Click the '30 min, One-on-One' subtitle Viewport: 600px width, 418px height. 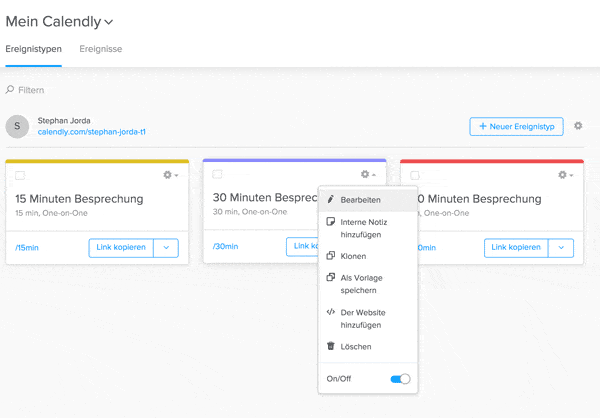click(x=250, y=212)
